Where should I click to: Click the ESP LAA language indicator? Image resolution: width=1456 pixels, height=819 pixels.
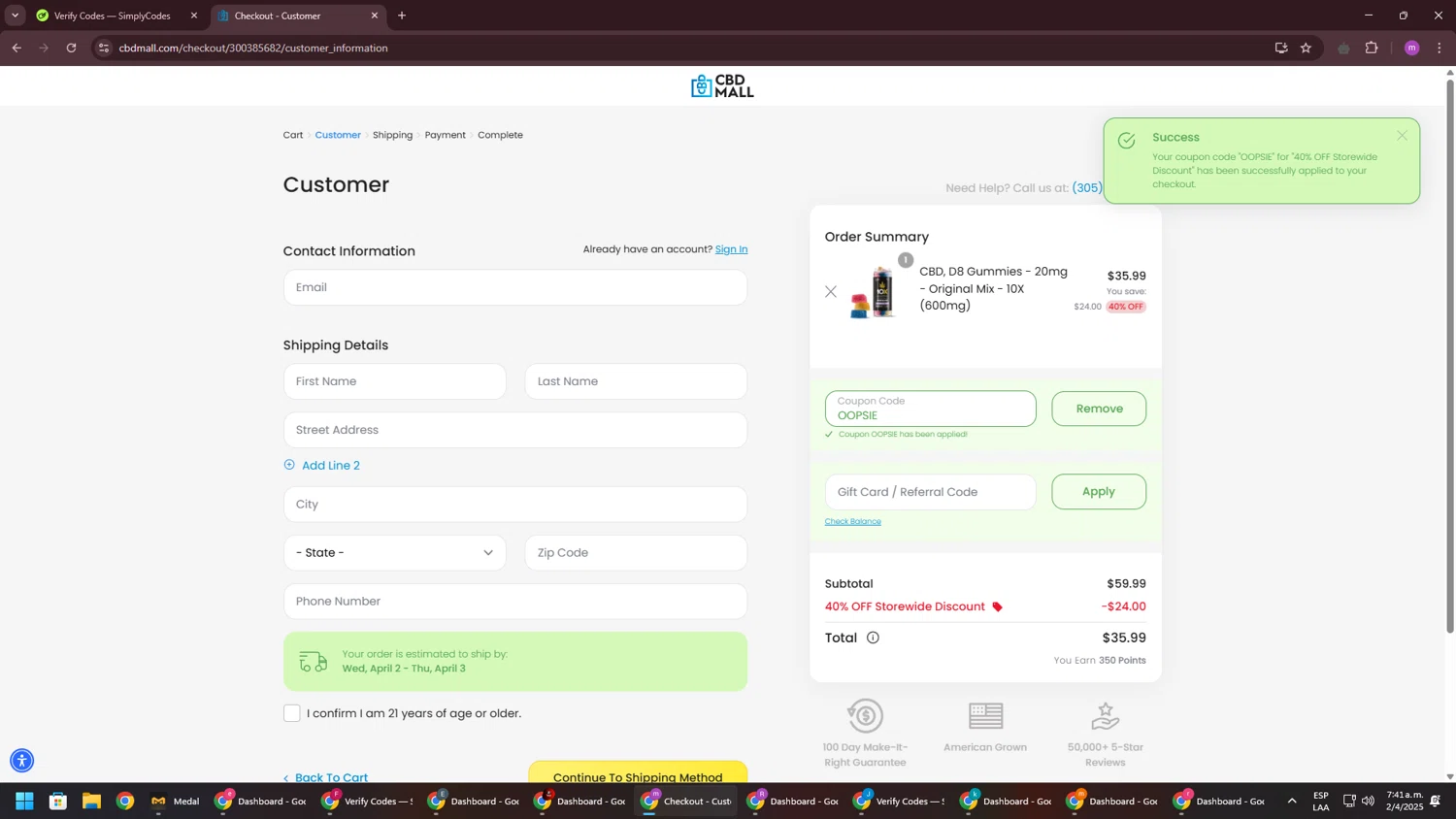pos(1321,802)
